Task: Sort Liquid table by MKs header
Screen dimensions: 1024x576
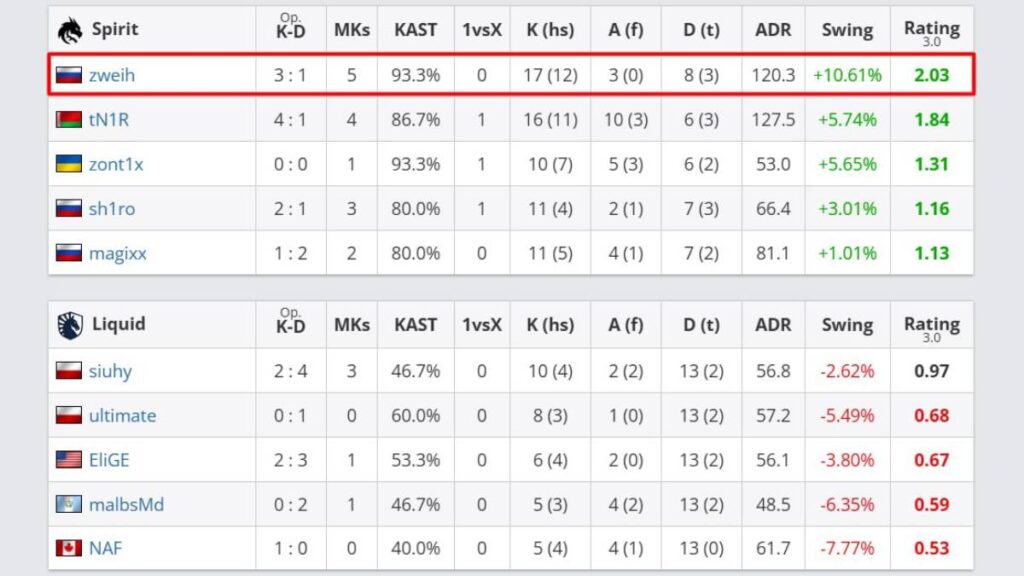Action: 352,325
